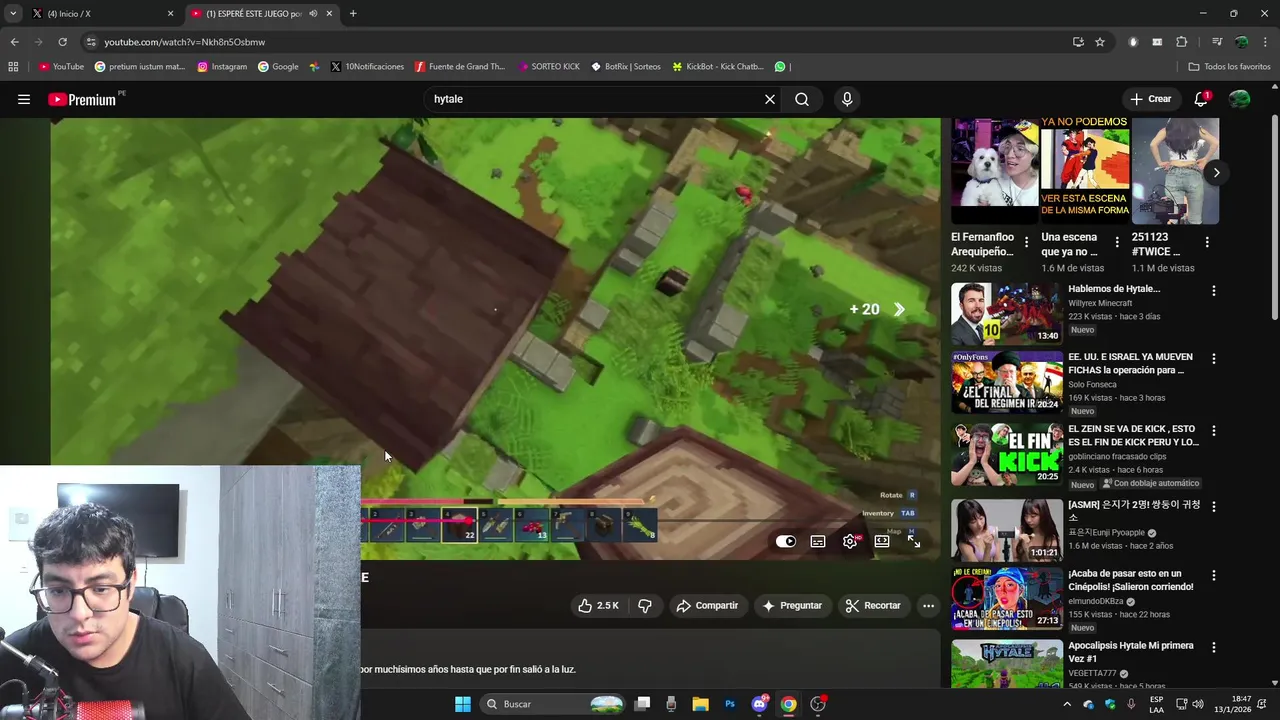Viewport: 1280px width, 720px height.
Task: Open player settings gear
Action: [850, 541]
